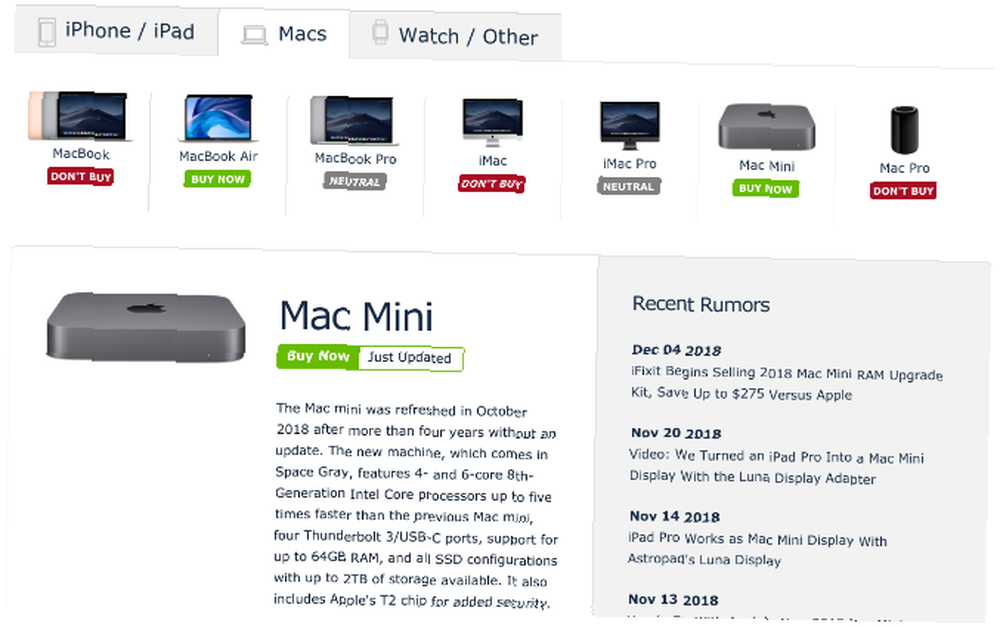The width and height of the screenshot is (1000, 626).
Task: Select the MacBook Pro product image
Action: (x=355, y=120)
